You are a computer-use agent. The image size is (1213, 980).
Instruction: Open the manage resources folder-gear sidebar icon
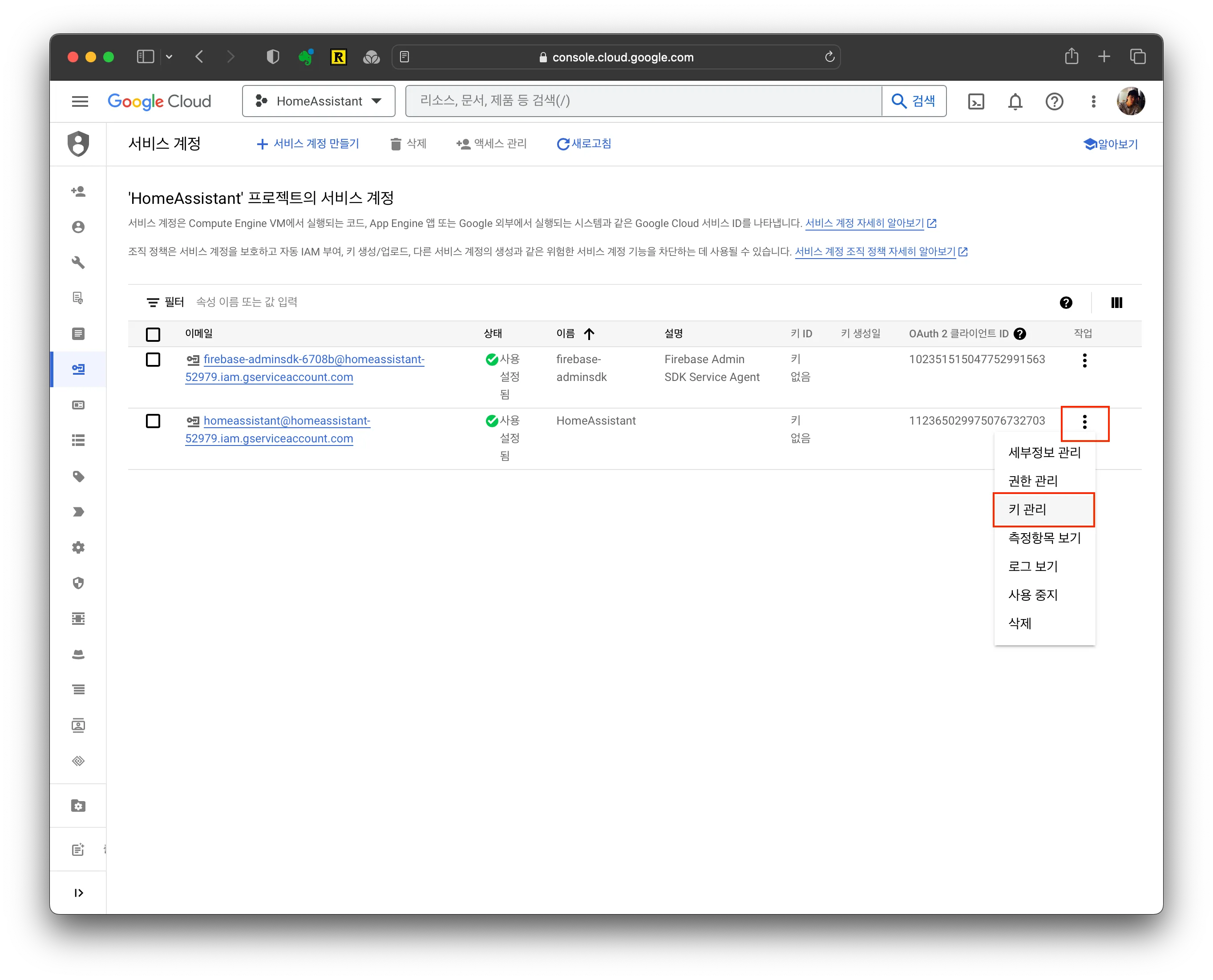[78, 806]
